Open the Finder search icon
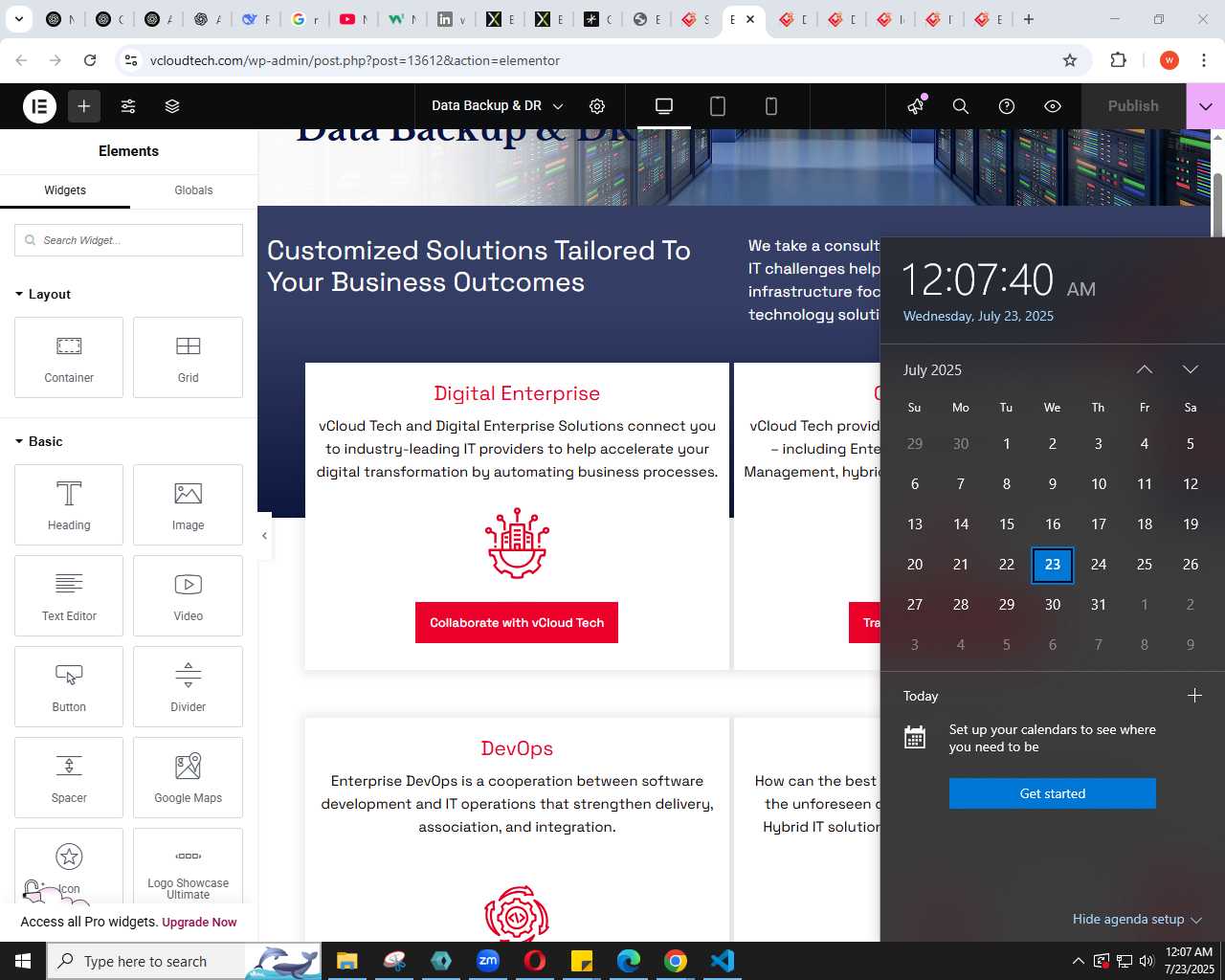This screenshot has width=1225, height=980. tap(961, 106)
